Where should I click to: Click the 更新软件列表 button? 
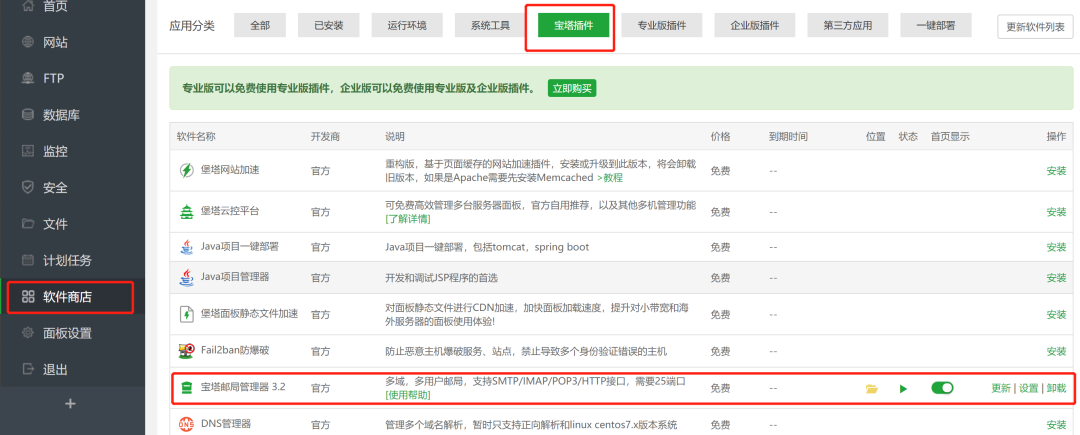pos(1035,27)
